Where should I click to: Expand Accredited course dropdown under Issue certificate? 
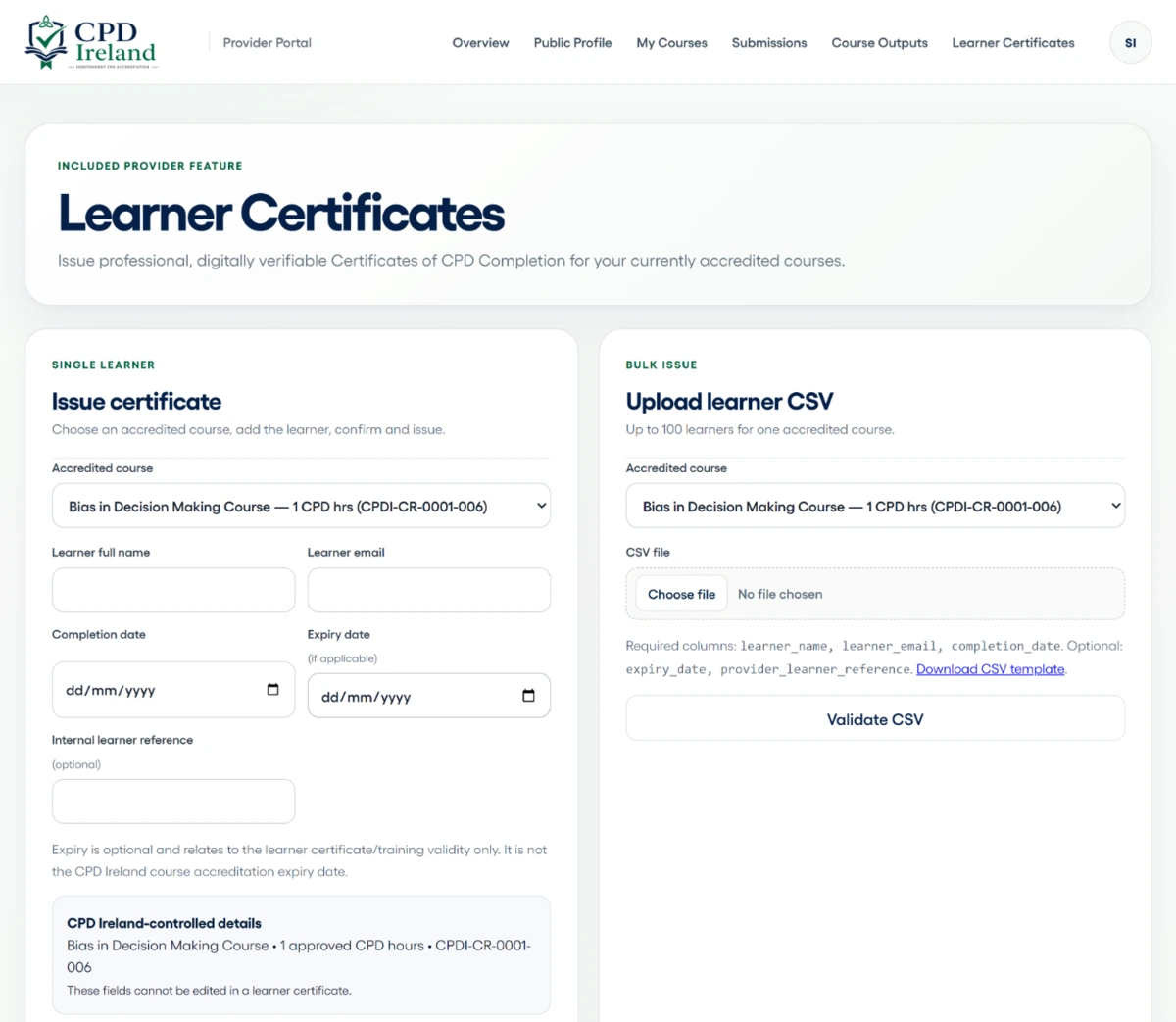[x=301, y=506]
